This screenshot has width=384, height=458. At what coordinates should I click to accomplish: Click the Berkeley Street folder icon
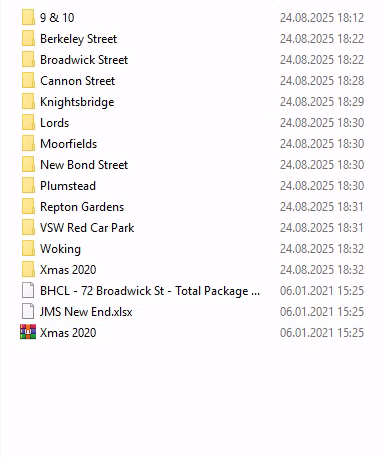coord(28,38)
